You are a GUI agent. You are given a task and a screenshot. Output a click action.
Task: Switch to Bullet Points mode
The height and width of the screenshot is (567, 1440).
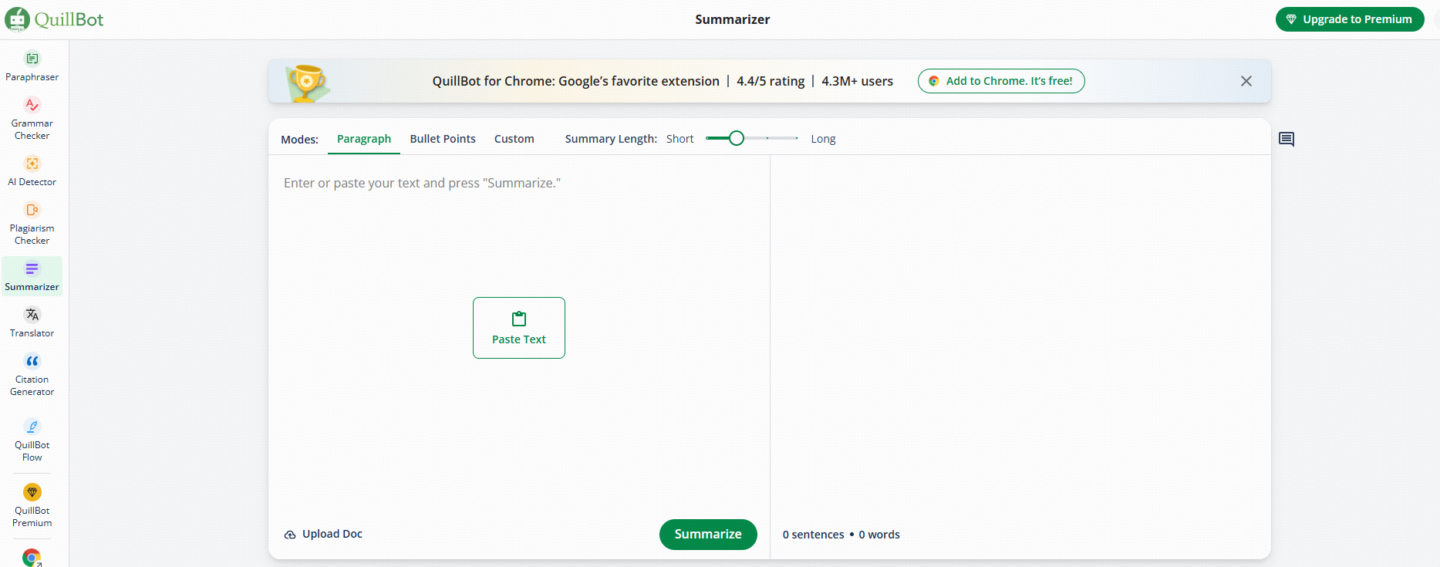coord(443,139)
